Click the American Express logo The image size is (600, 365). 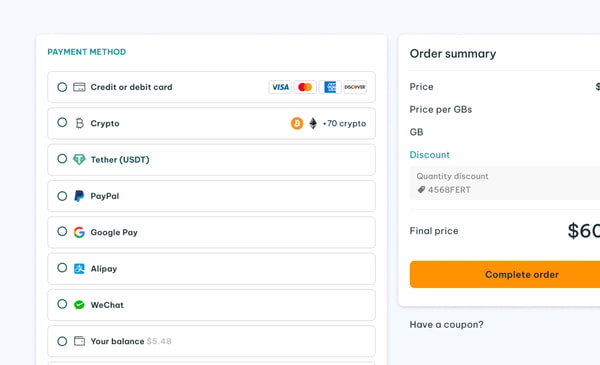coord(330,87)
